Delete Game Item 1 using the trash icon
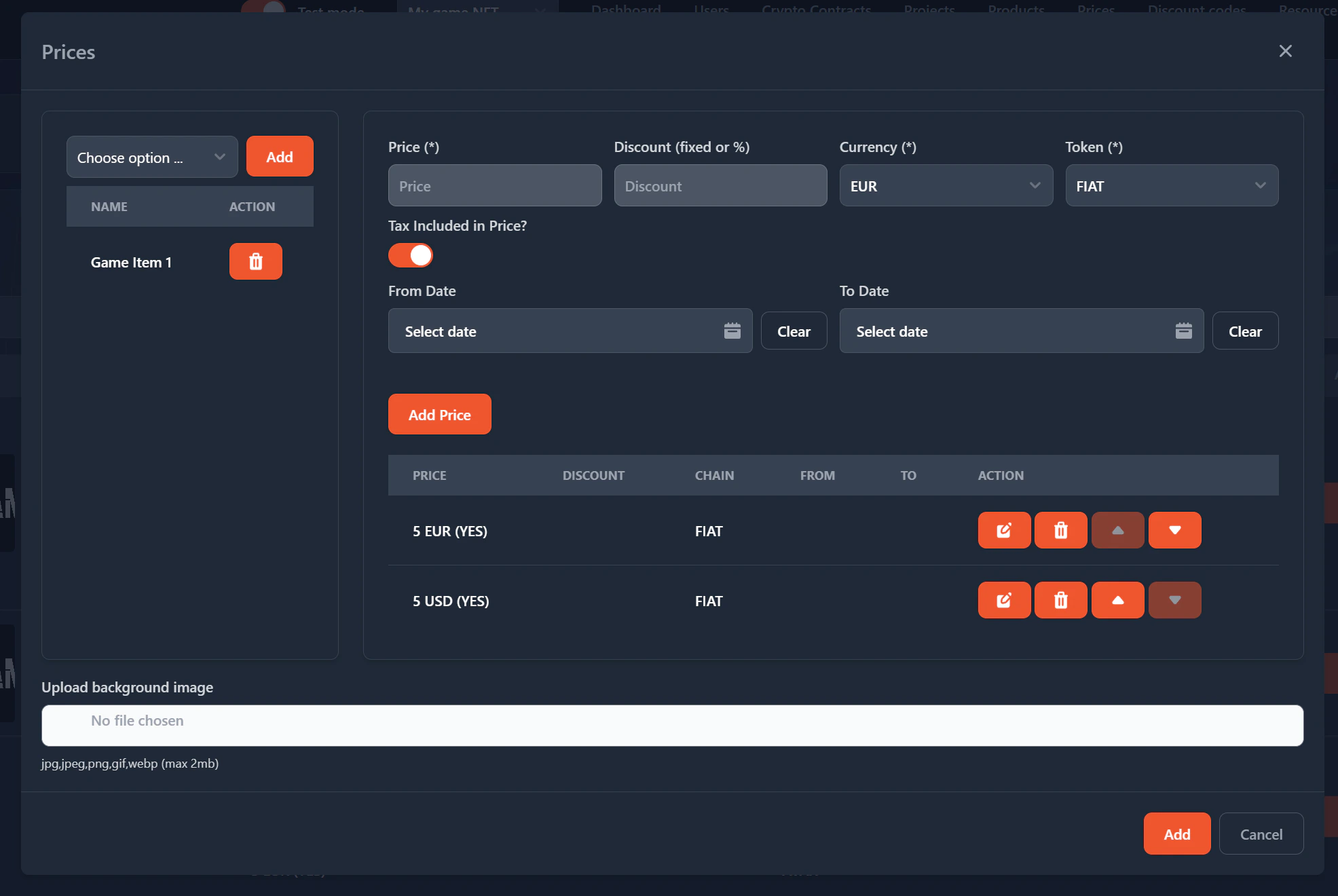 tap(255, 261)
